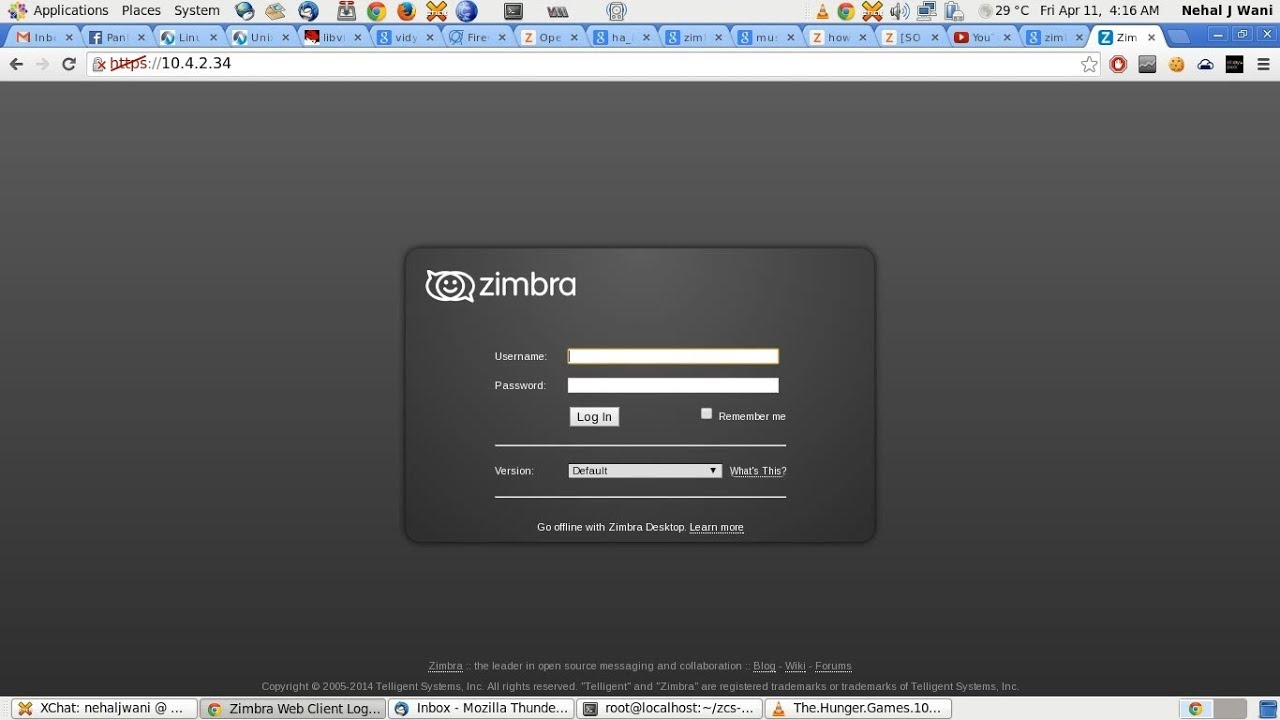
Task: Switch to root@localhost terminal taskbar window
Action: click(669, 708)
